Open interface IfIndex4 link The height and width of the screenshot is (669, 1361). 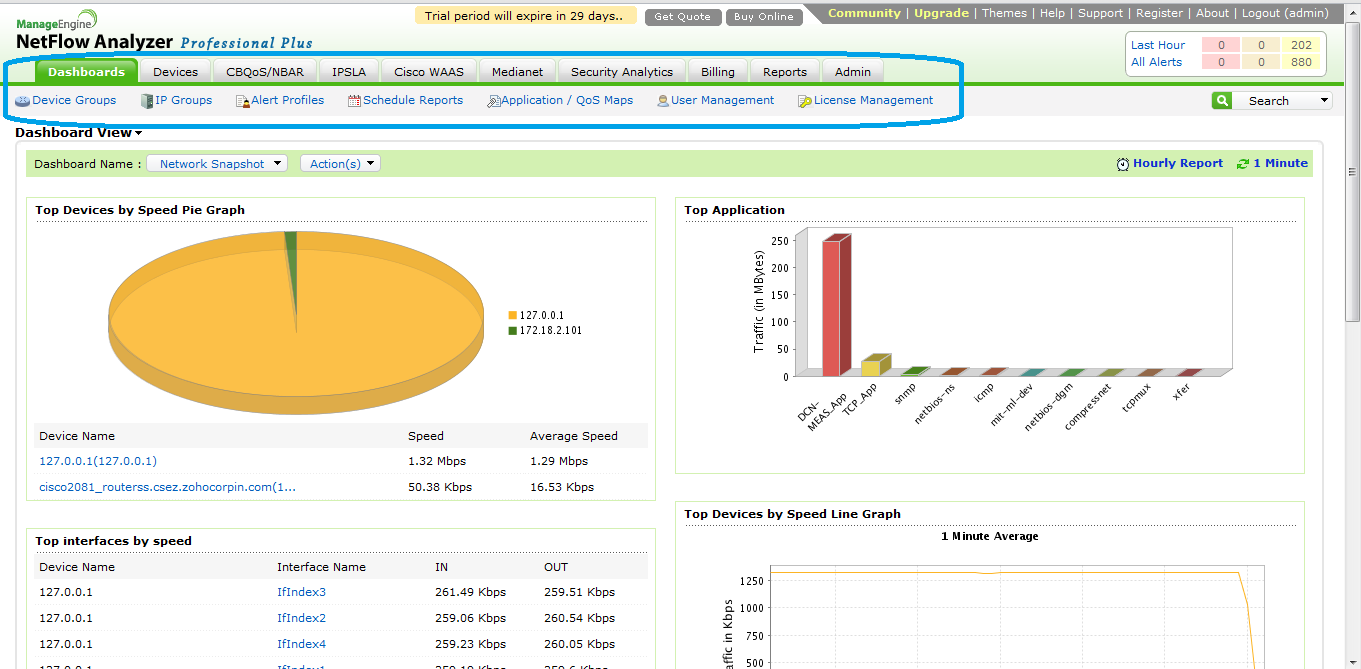tap(301, 644)
